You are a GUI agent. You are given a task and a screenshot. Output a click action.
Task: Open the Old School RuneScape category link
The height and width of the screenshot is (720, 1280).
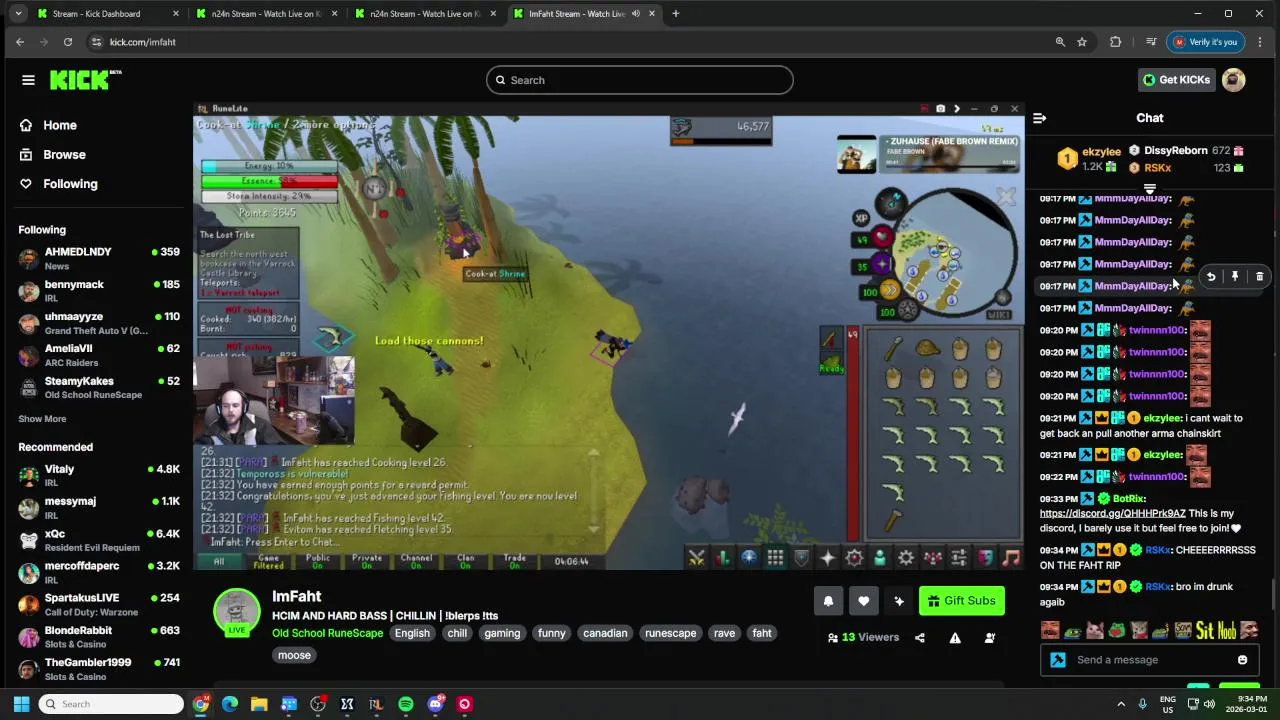click(327, 633)
